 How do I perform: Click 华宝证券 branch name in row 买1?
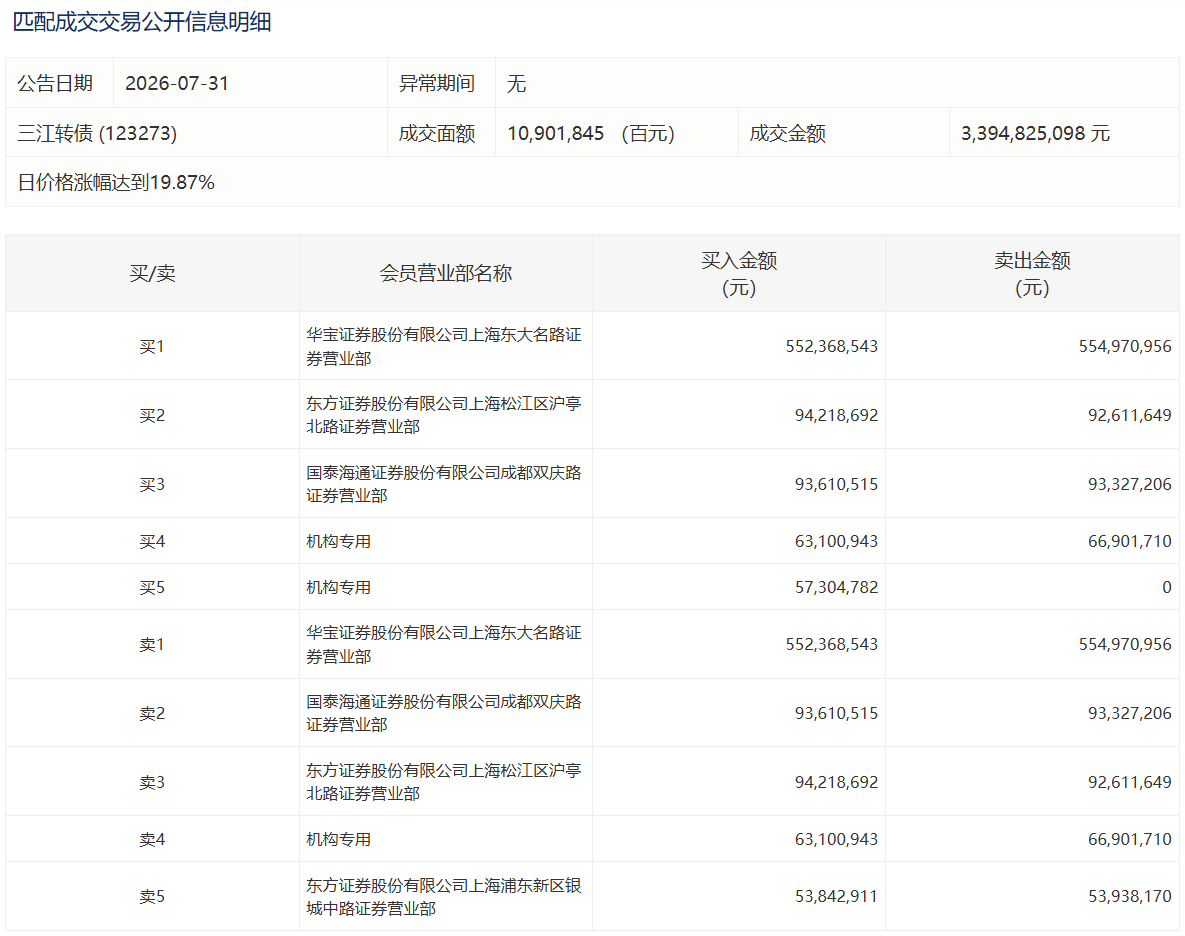[444, 346]
